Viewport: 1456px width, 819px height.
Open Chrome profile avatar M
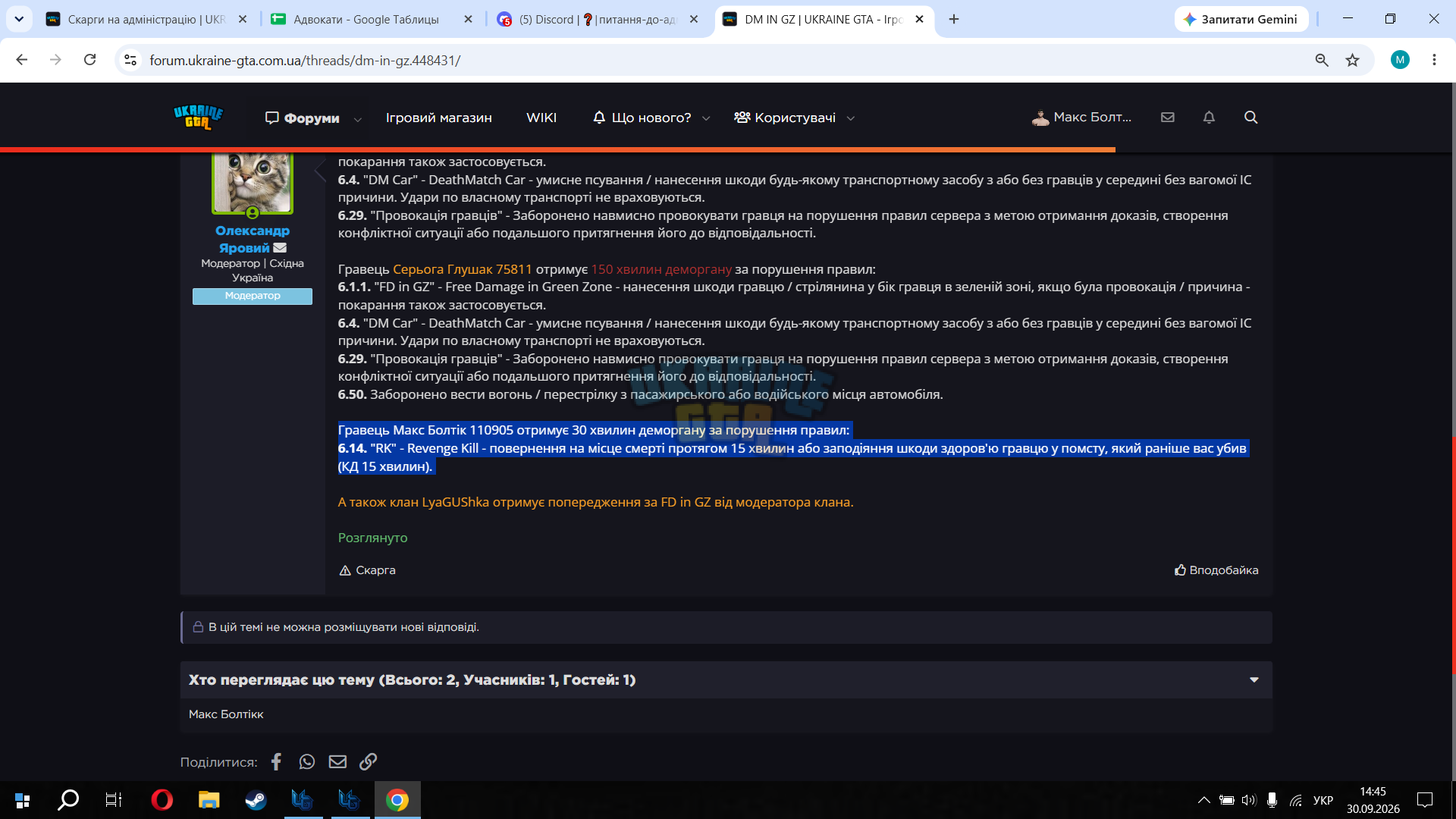[1400, 60]
